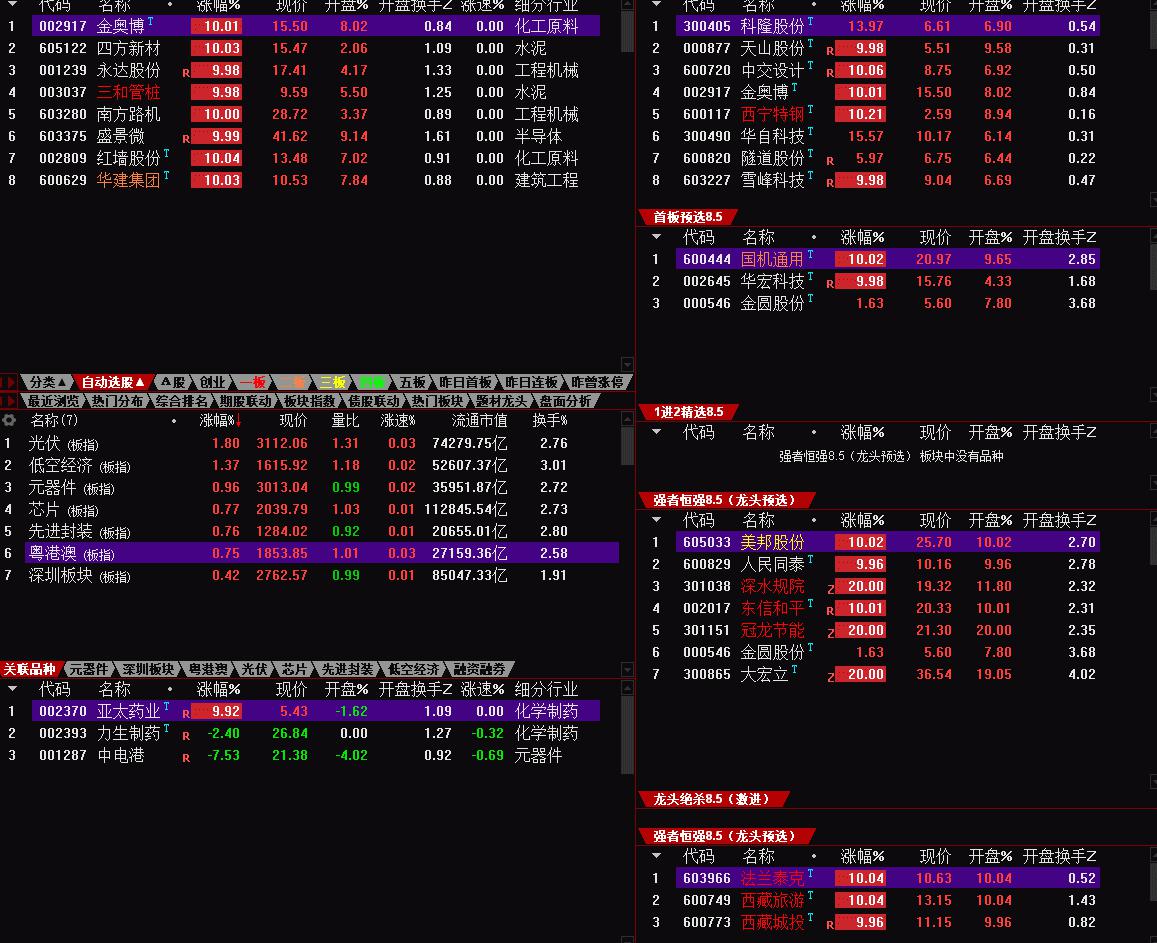Image resolution: width=1157 pixels, height=943 pixels.
Task: Click the upper 强者恒强8.5（龙头预选）title
Action: pos(725,500)
